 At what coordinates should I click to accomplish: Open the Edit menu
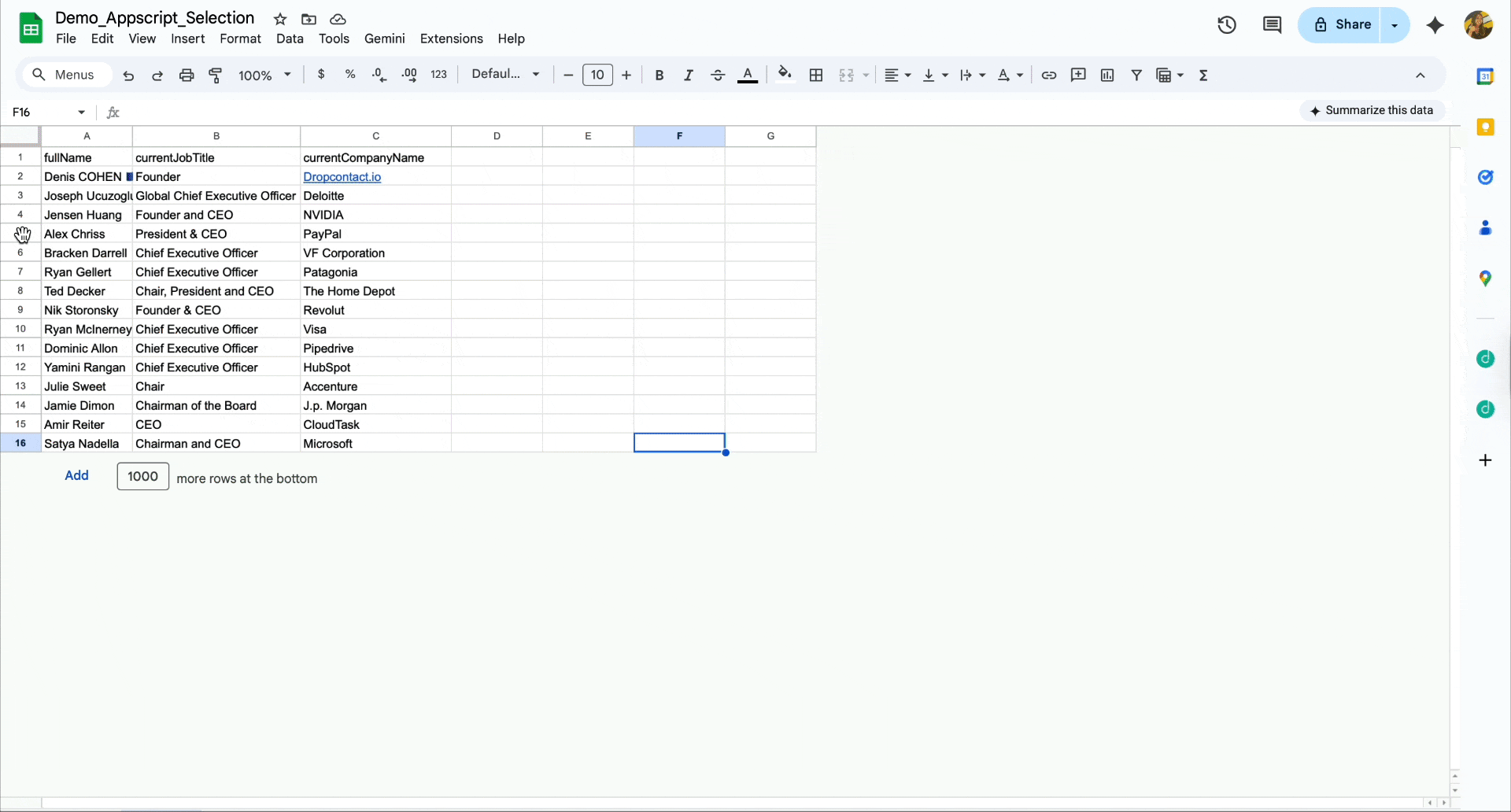click(102, 39)
